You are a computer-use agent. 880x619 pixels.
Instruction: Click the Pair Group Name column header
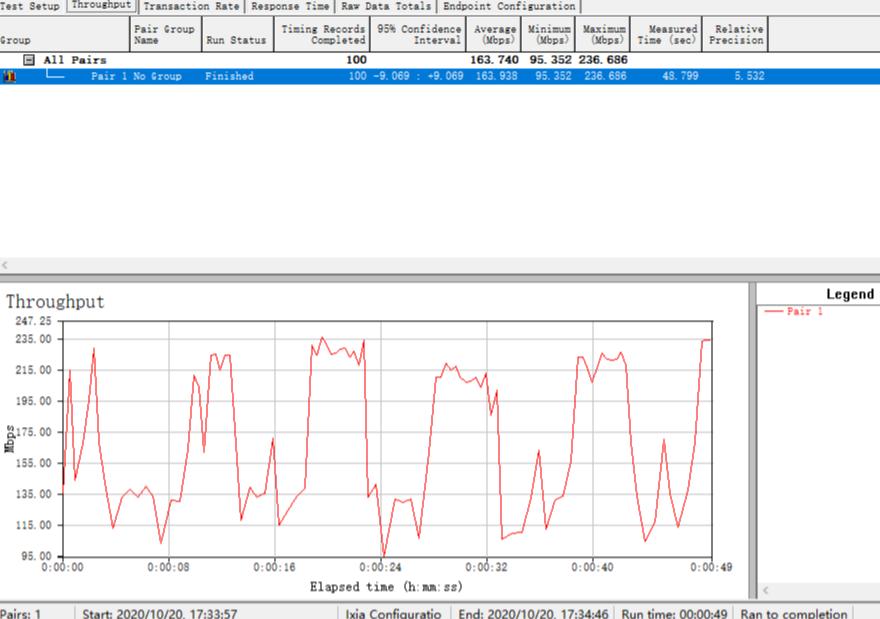(x=166, y=34)
